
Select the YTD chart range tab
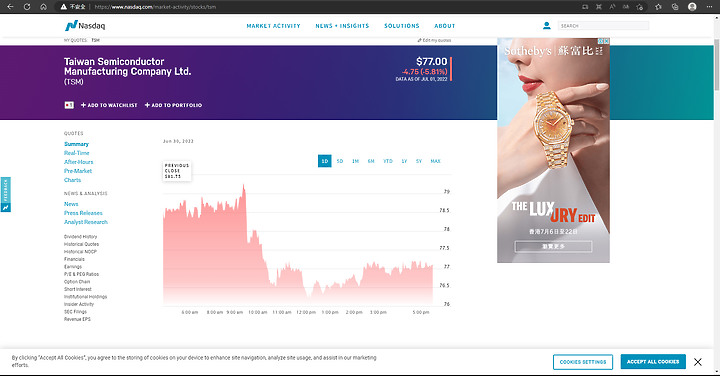pyautogui.click(x=388, y=161)
